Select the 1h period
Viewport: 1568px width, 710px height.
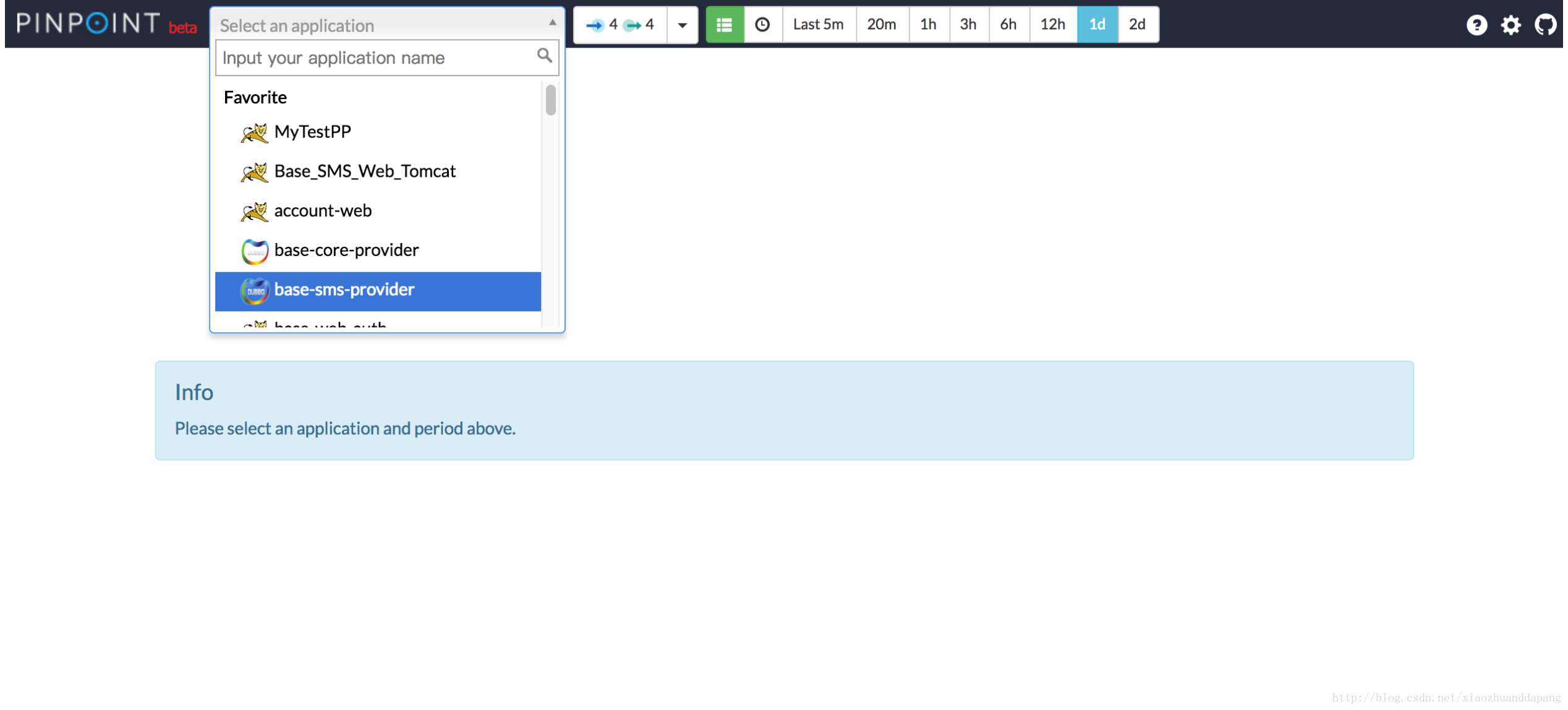pyautogui.click(x=928, y=25)
